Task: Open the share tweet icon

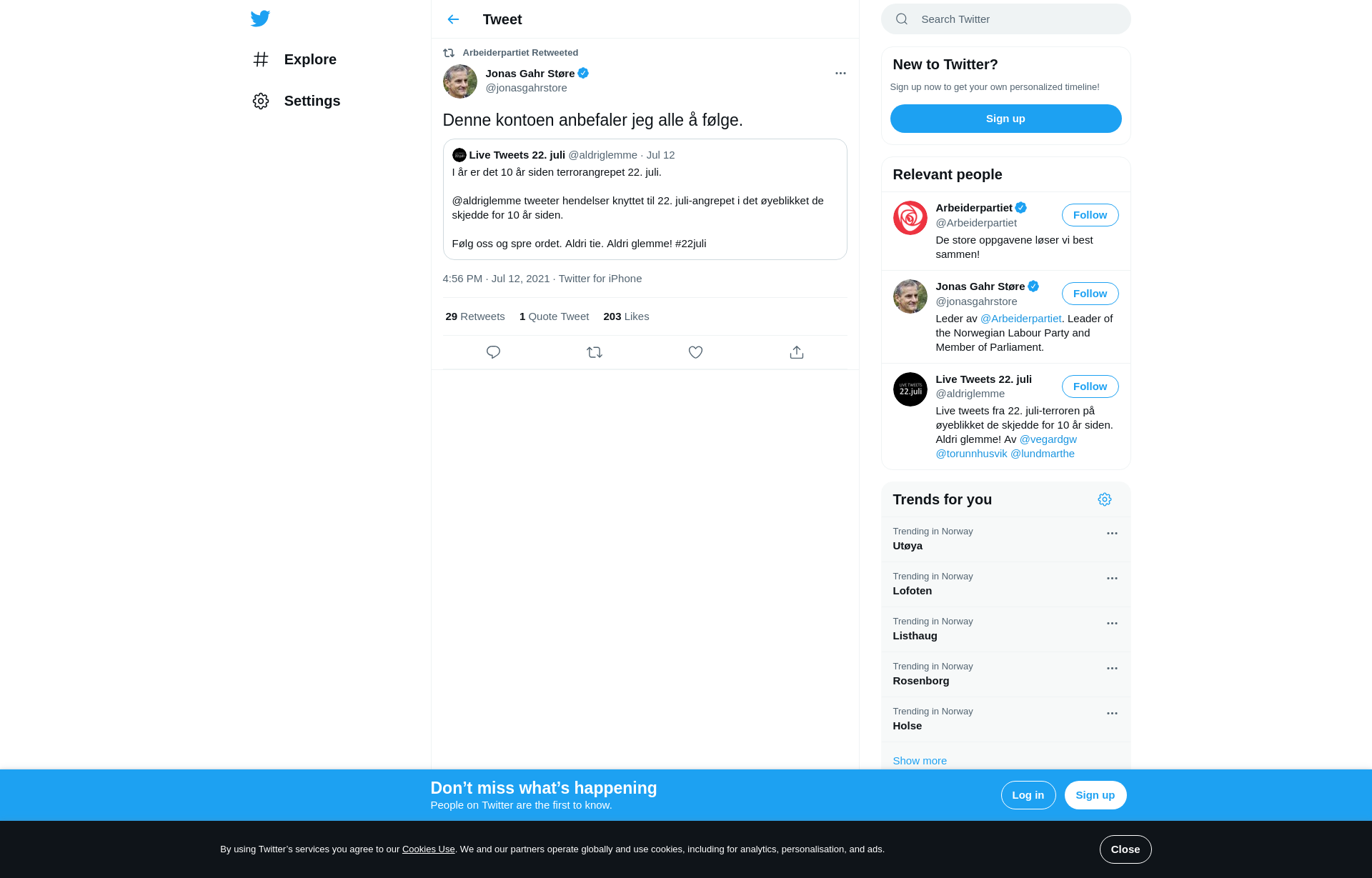Action: pyautogui.click(x=797, y=352)
